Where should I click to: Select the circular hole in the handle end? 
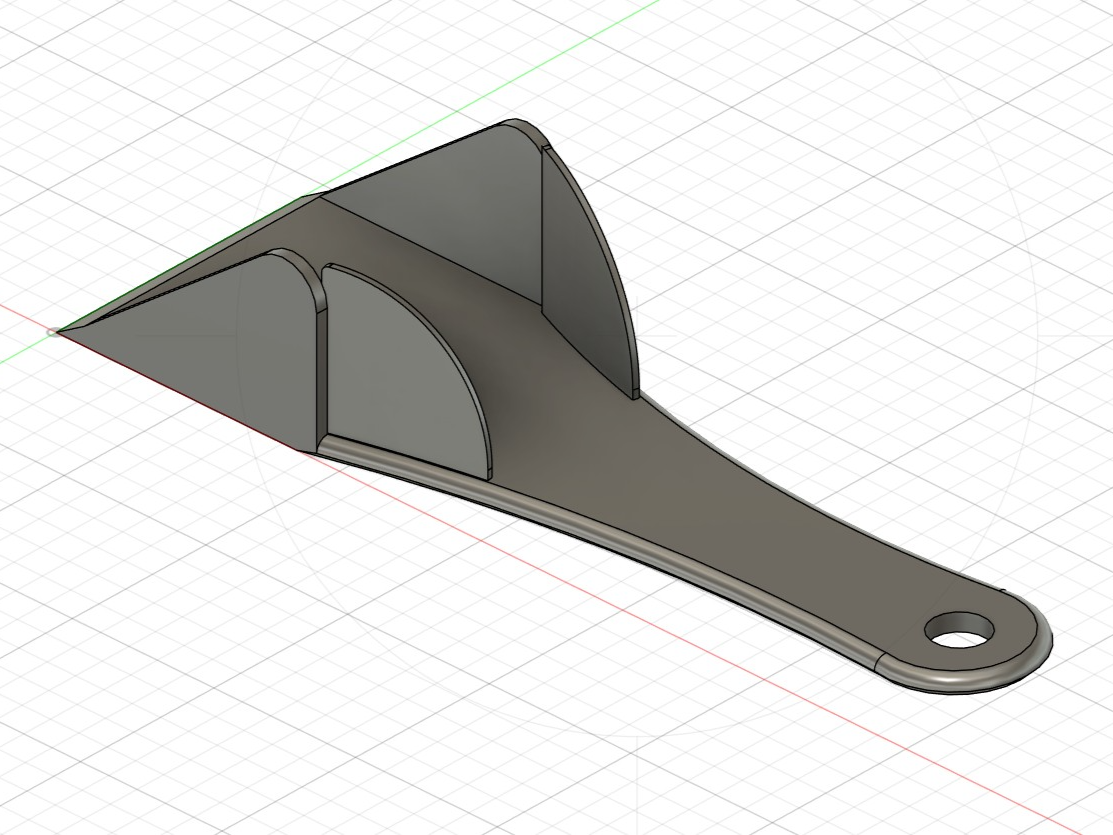960,628
